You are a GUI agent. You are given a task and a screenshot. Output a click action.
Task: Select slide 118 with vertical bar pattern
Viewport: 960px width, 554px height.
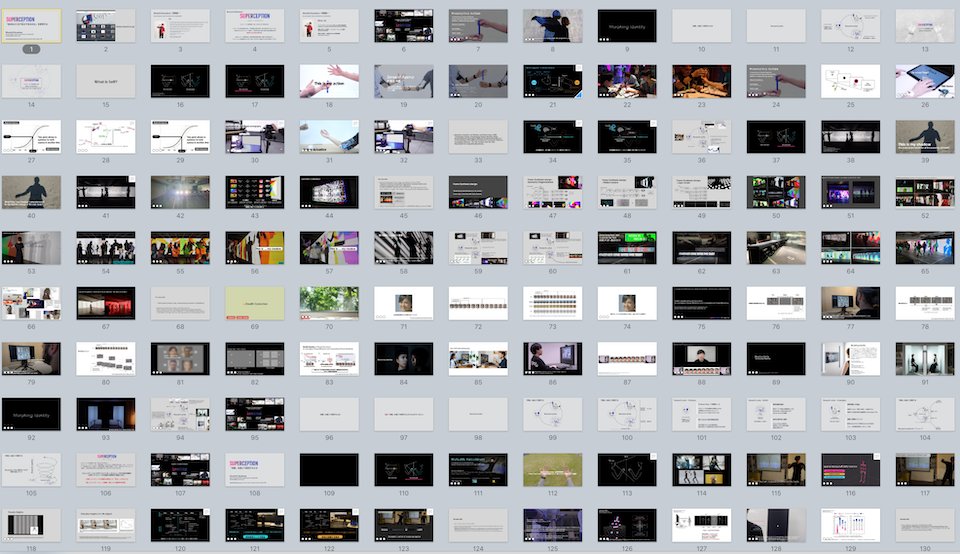[31, 524]
